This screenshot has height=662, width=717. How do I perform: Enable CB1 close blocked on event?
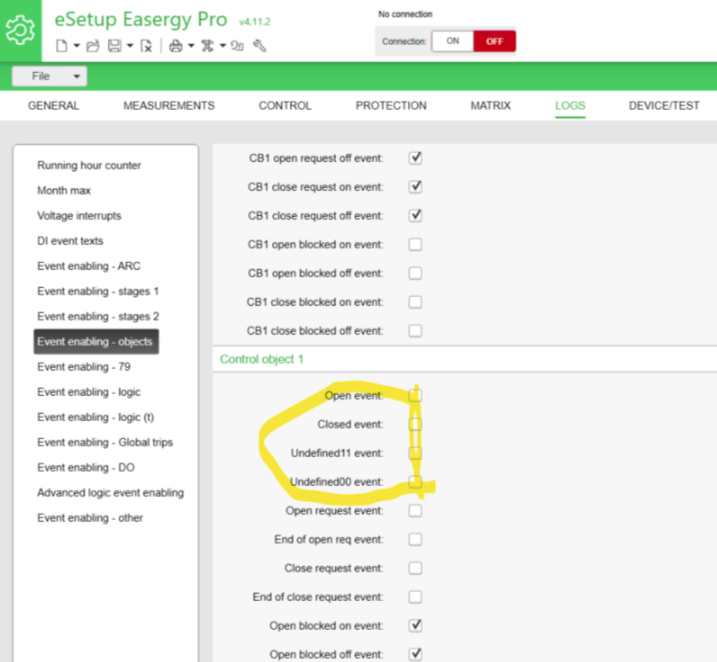415,302
